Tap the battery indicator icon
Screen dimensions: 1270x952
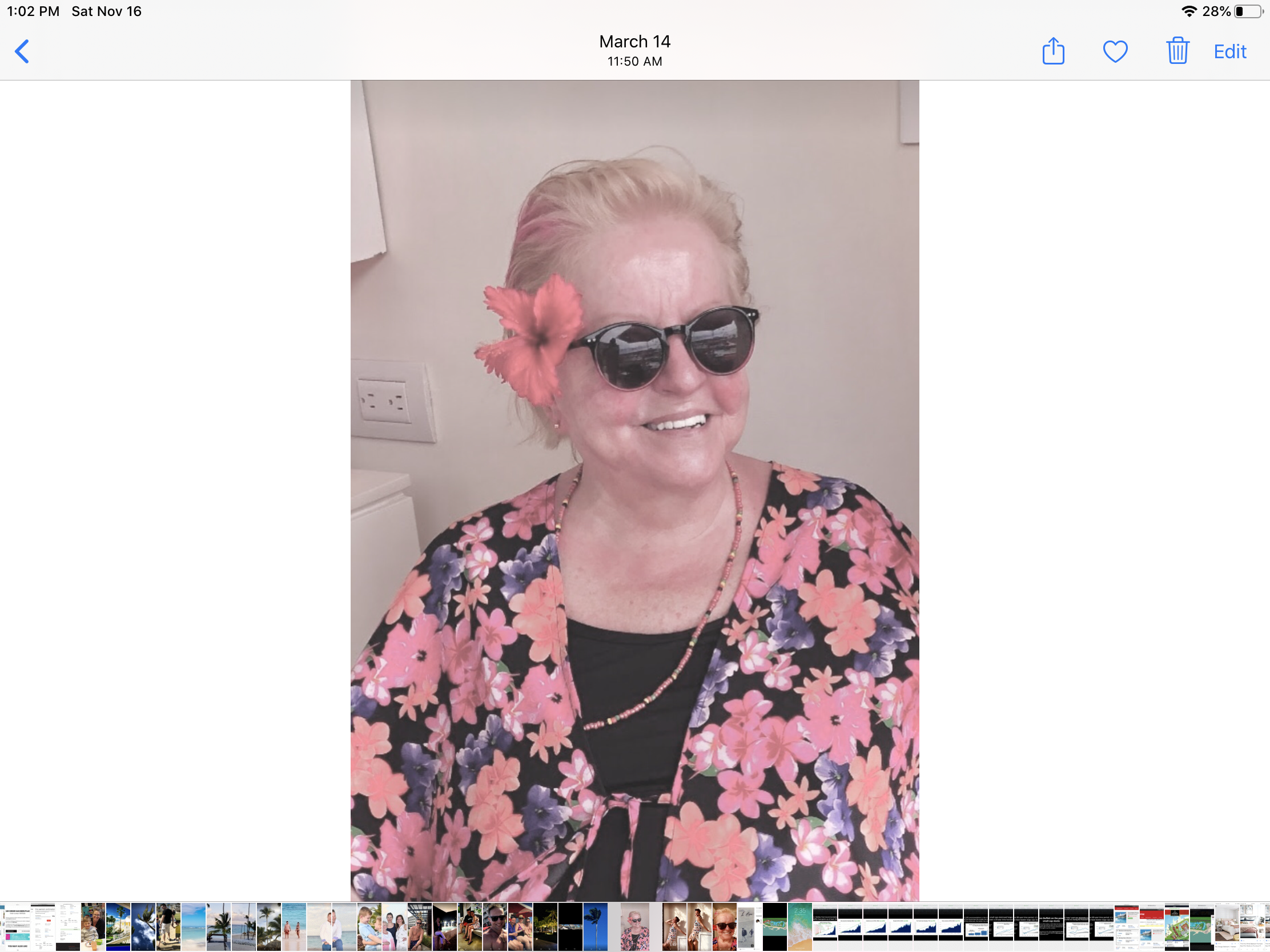pos(1248,11)
